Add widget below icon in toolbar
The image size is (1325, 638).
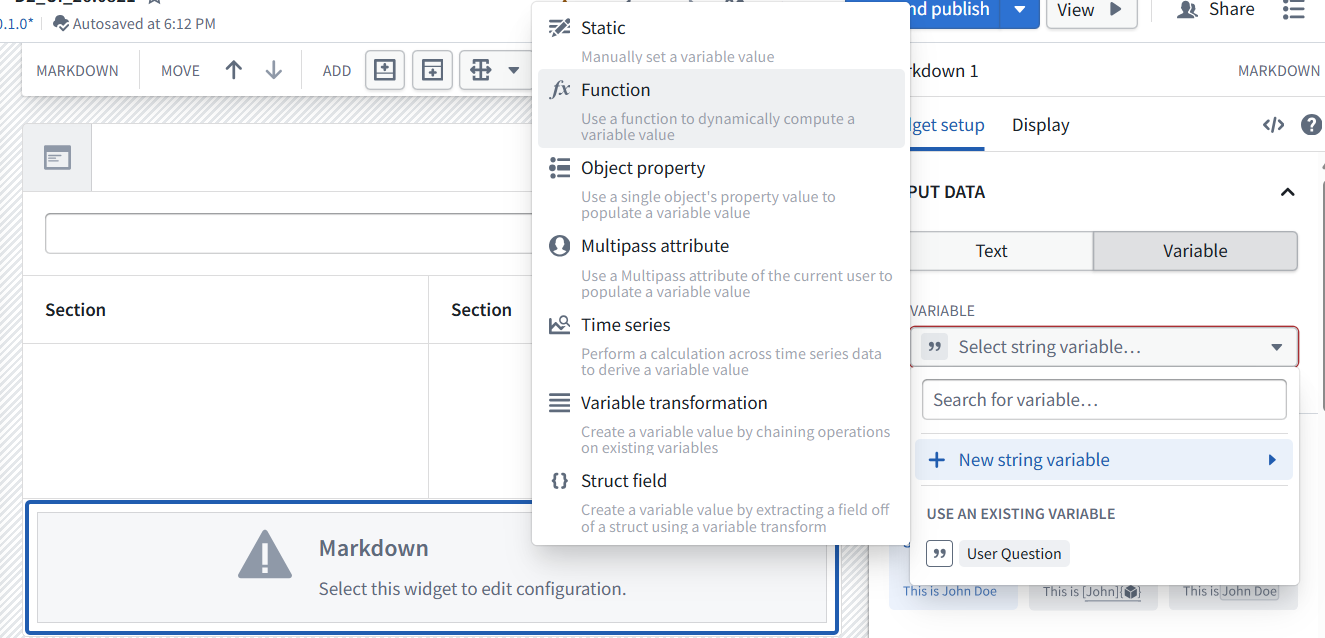pyautogui.click(x=432, y=70)
